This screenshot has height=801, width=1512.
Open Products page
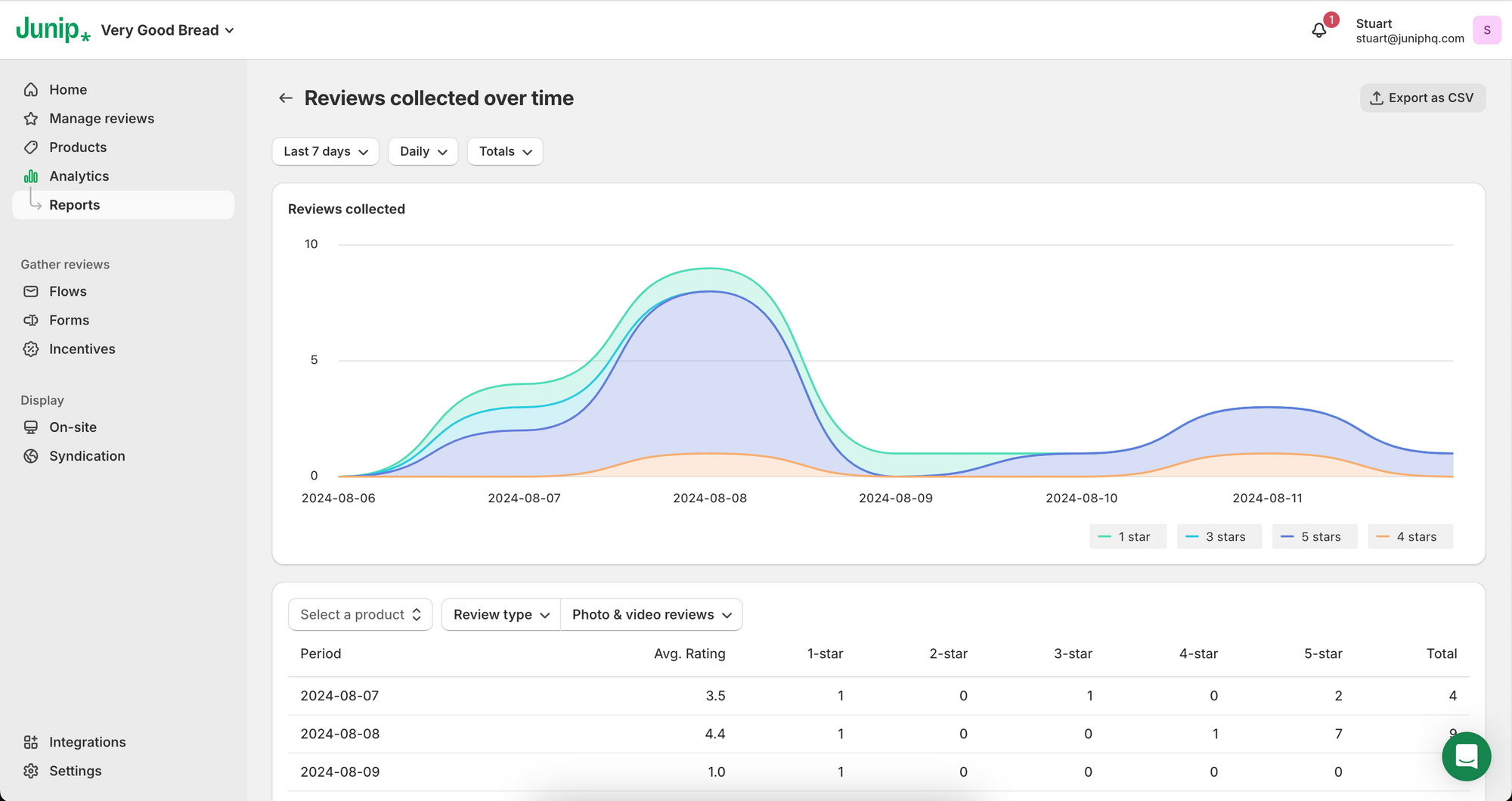tap(78, 147)
